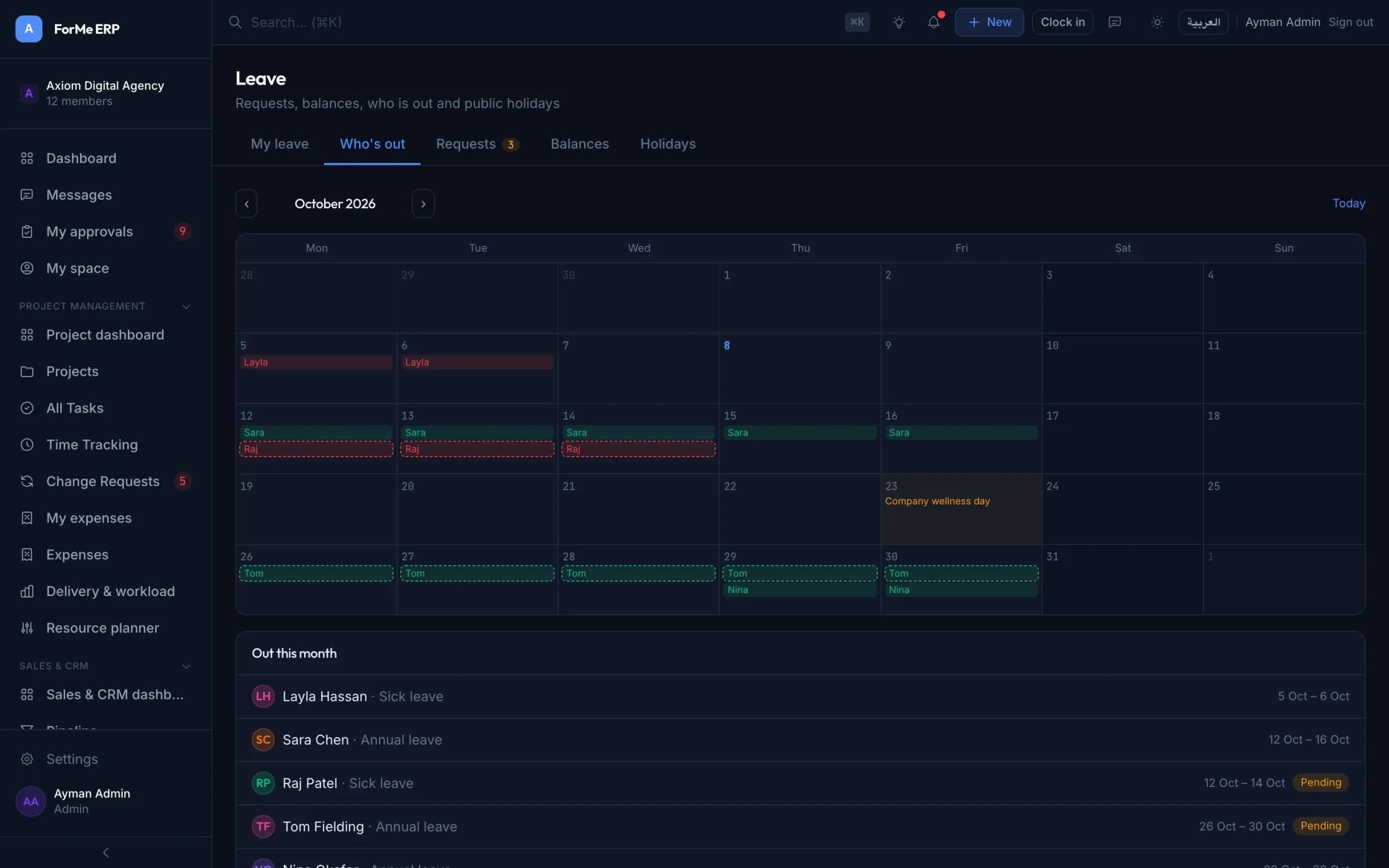This screenshot has width=1389, height=868.
Task: Open Projects folder item
Action: click(105, 371)
